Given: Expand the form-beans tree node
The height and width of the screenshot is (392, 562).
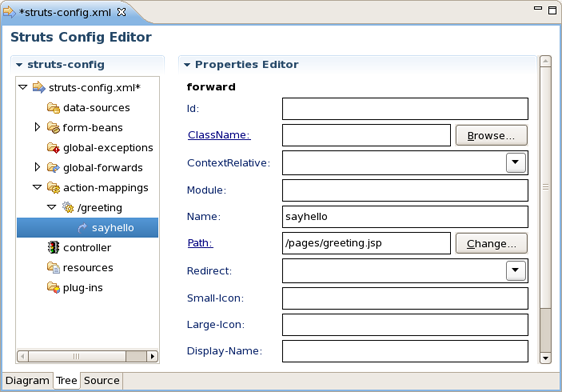Looking at the screenshot, I should point(37,127).
